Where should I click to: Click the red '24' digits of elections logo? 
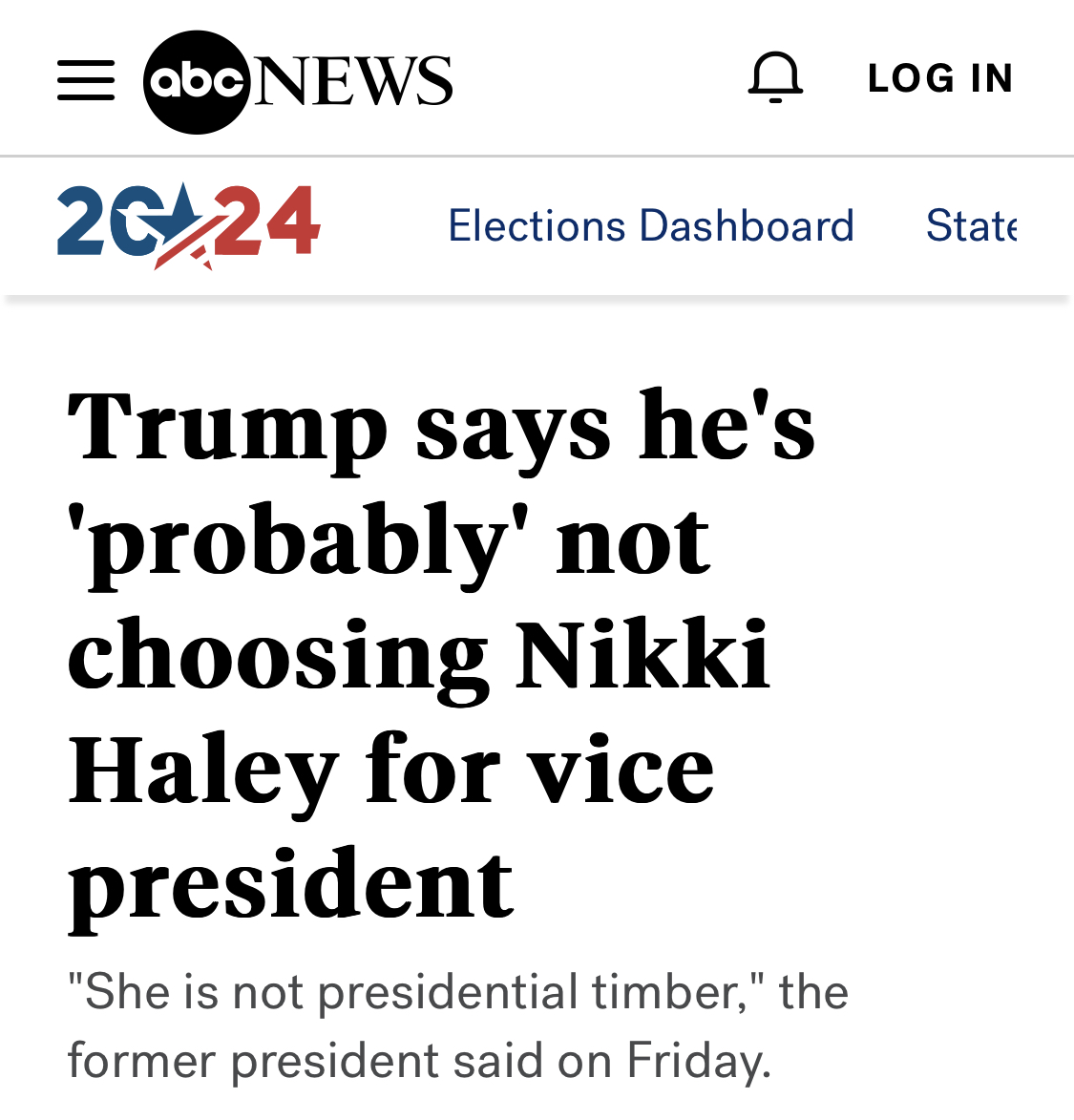click(x=269, y=222)
